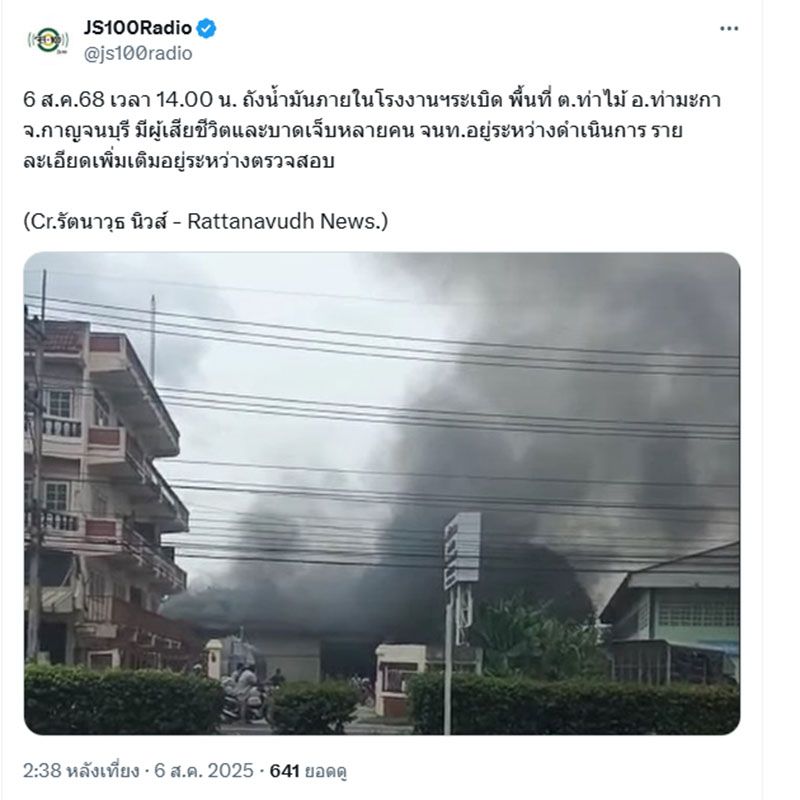Open the 641 view count

(x=284, y=770)
